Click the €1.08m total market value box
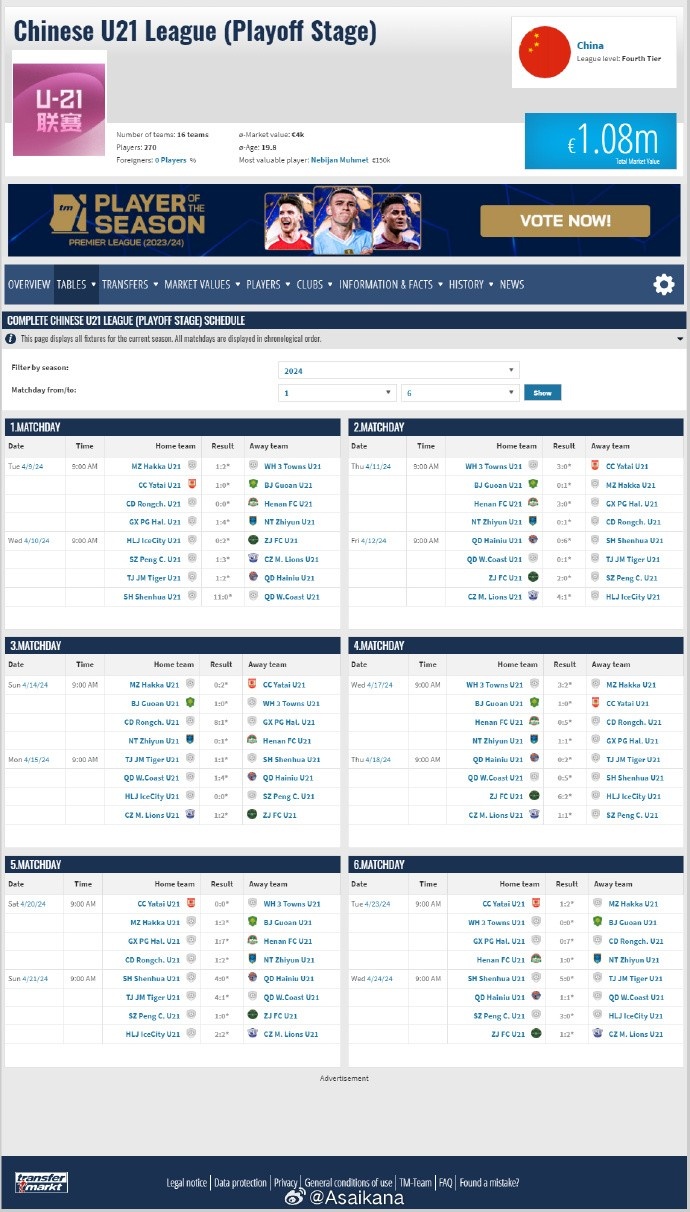The width and height of the screenshot is (690, 1212). click(600, 141)
